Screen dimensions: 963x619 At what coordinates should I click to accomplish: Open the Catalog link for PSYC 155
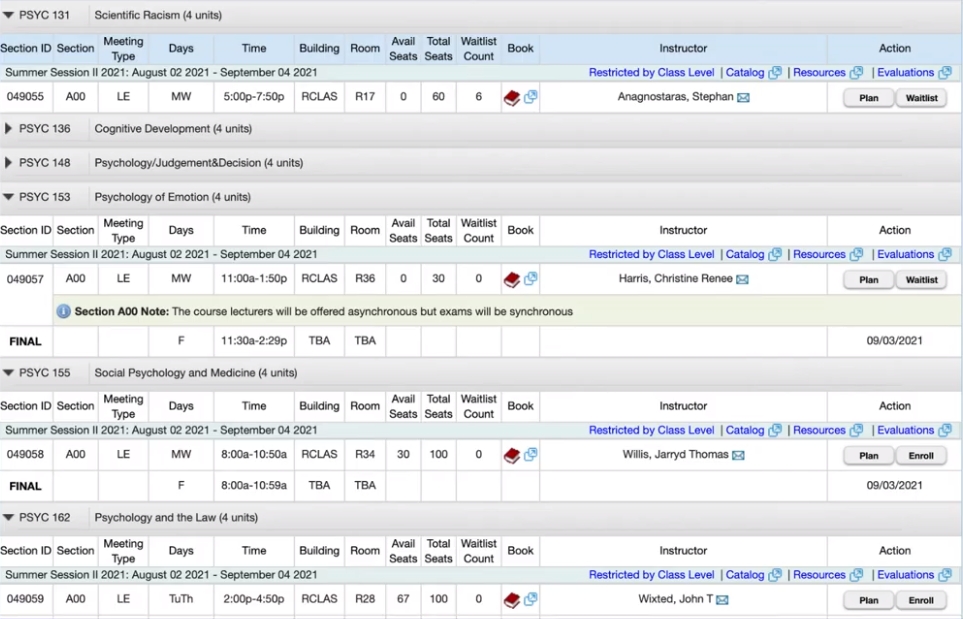[745, 430]
